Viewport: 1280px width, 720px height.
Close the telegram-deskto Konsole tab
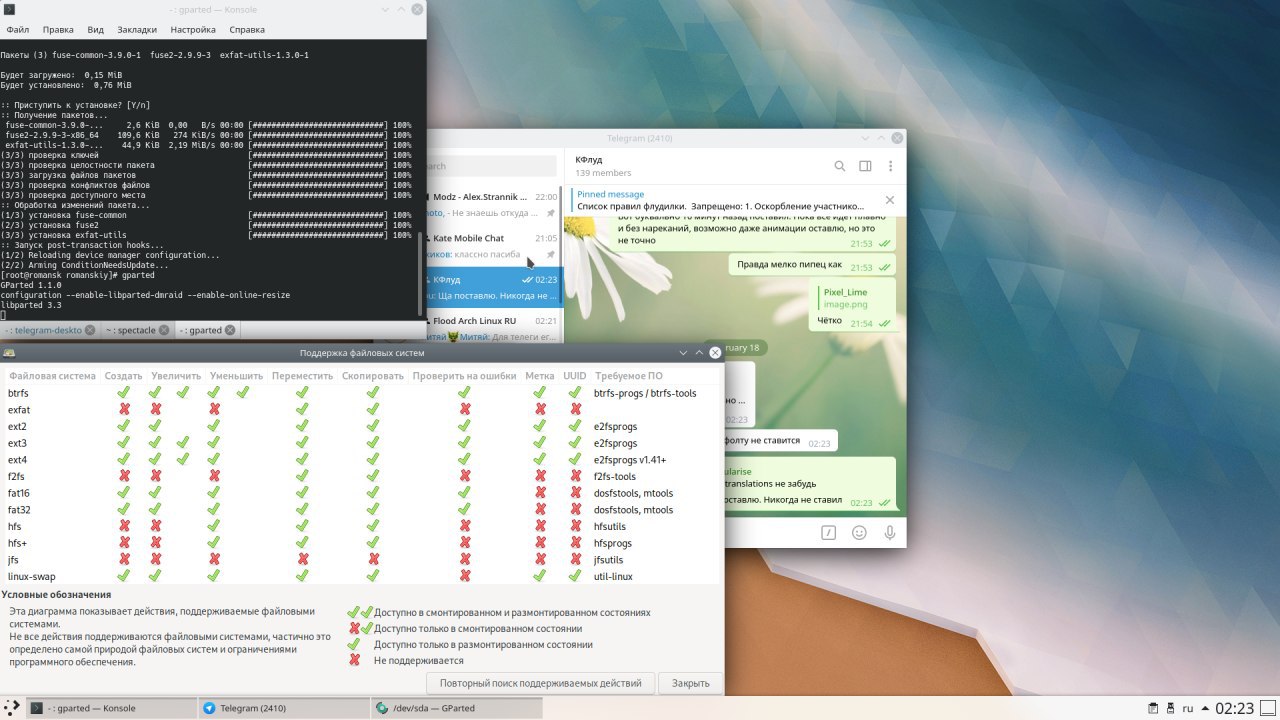tap(89, 330)
